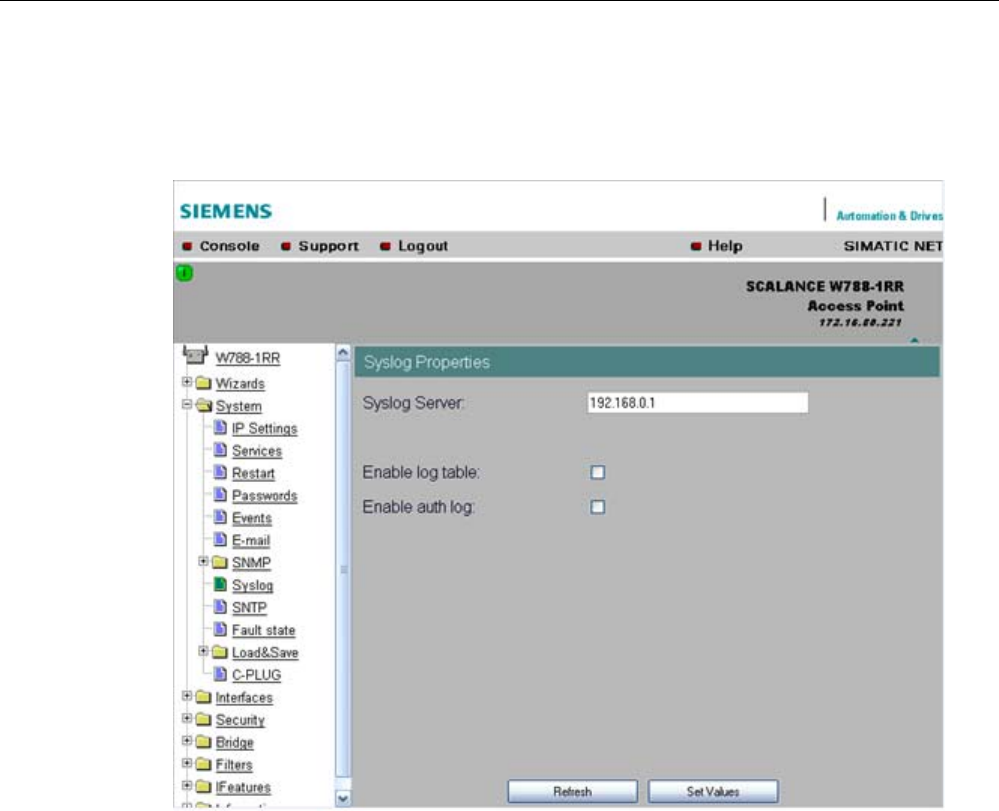The image size is (999, 811).
Task: Enable the auth log checkbox
Action: 598,507
